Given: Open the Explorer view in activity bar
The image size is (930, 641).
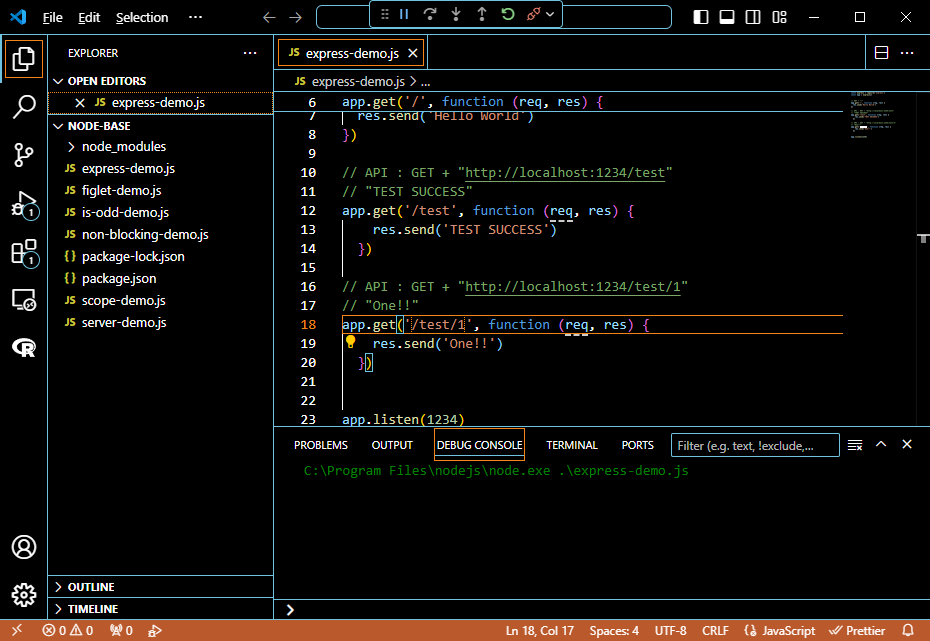Looking at the screenshot, I should 24,59.
